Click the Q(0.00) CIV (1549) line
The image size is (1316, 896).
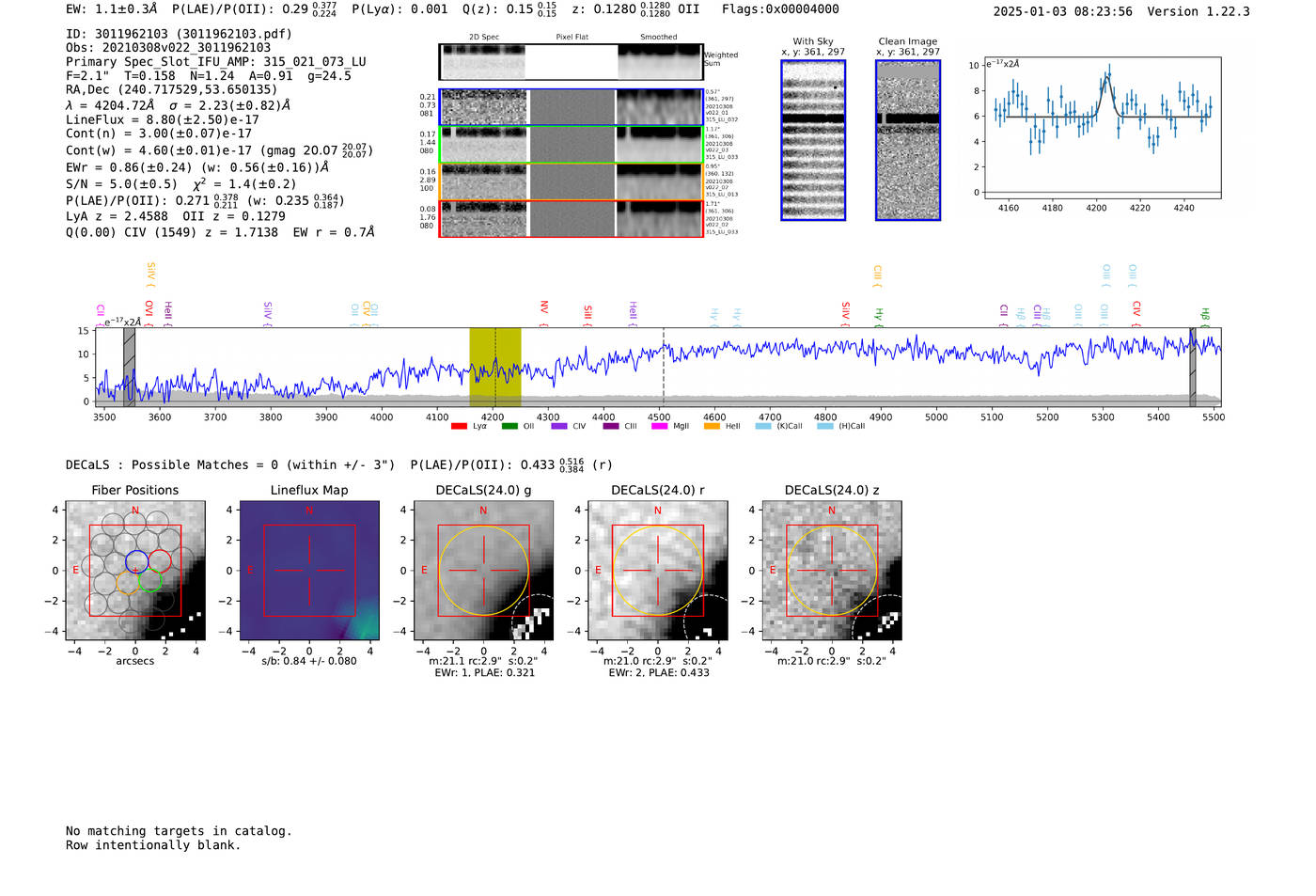click(x=220, y=232)
